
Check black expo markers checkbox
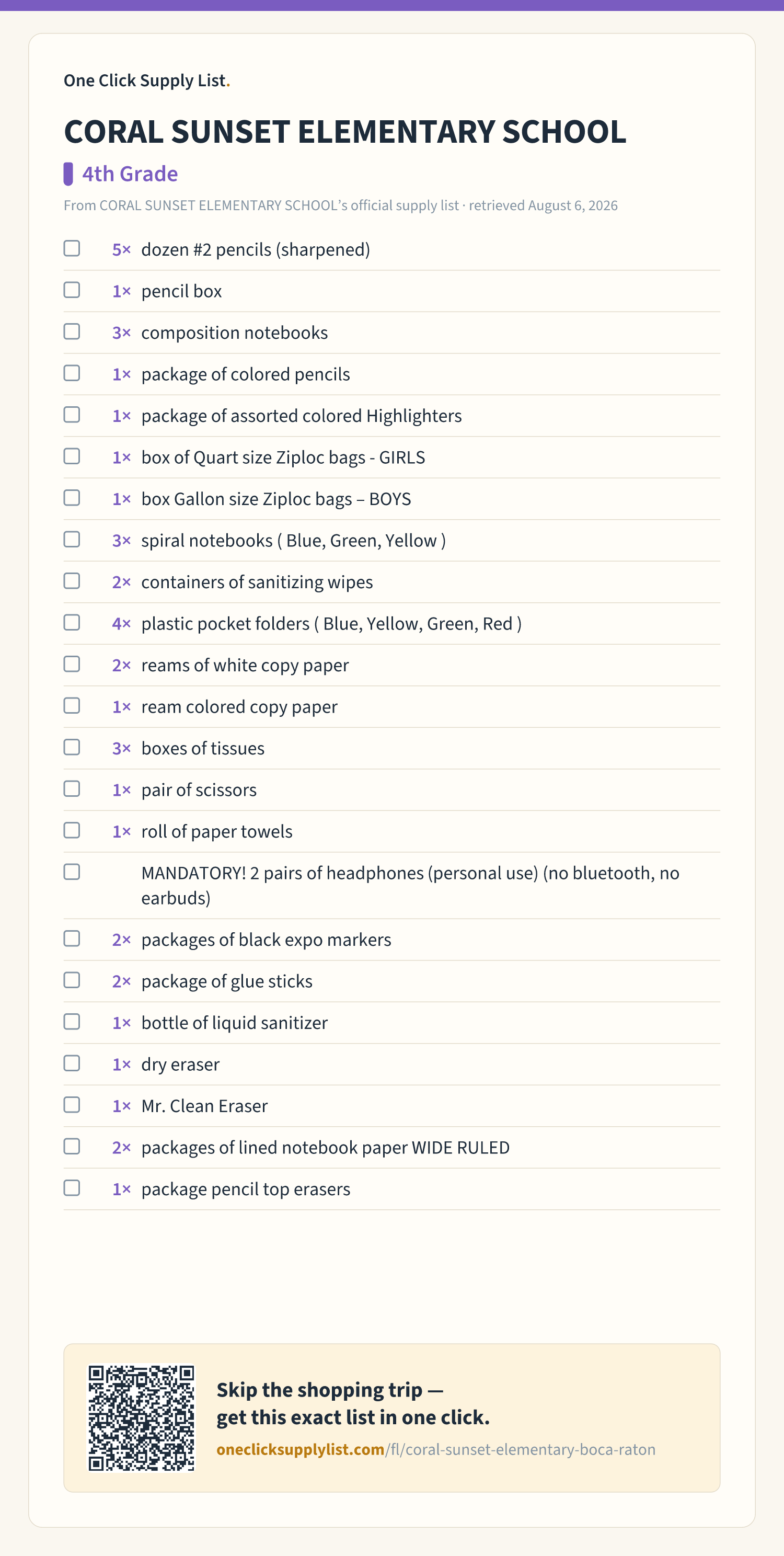72,939
